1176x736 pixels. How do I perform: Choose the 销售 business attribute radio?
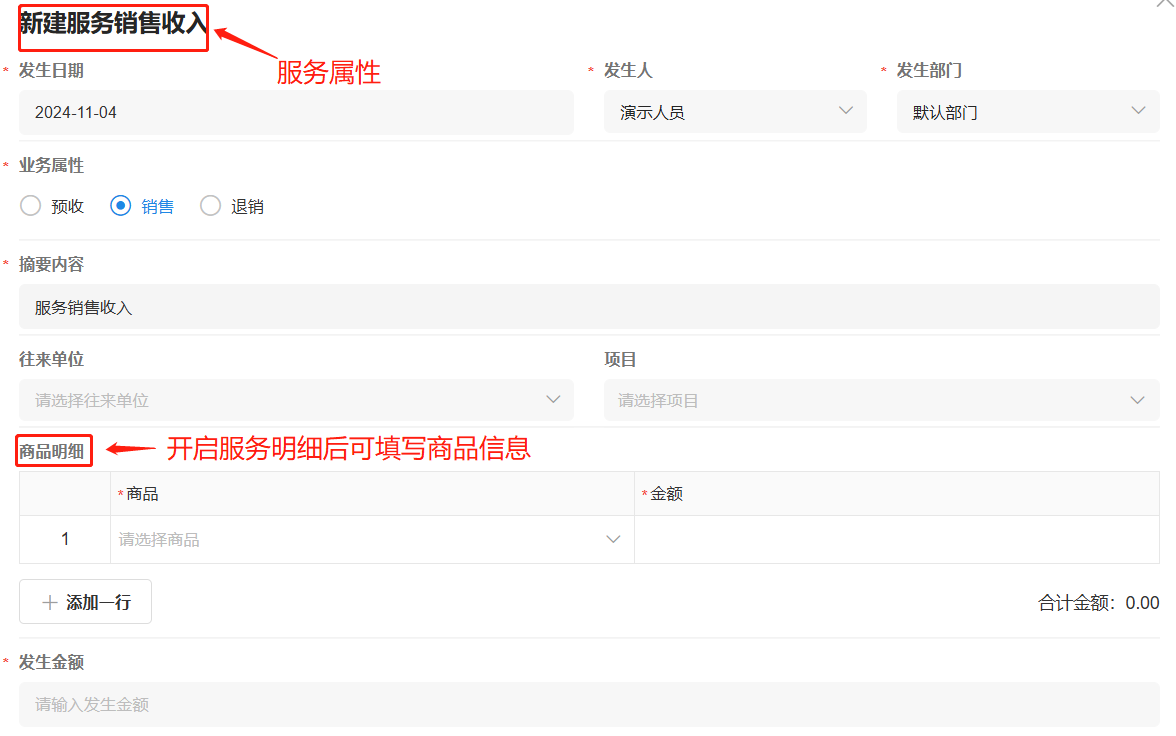click(121, 206)
